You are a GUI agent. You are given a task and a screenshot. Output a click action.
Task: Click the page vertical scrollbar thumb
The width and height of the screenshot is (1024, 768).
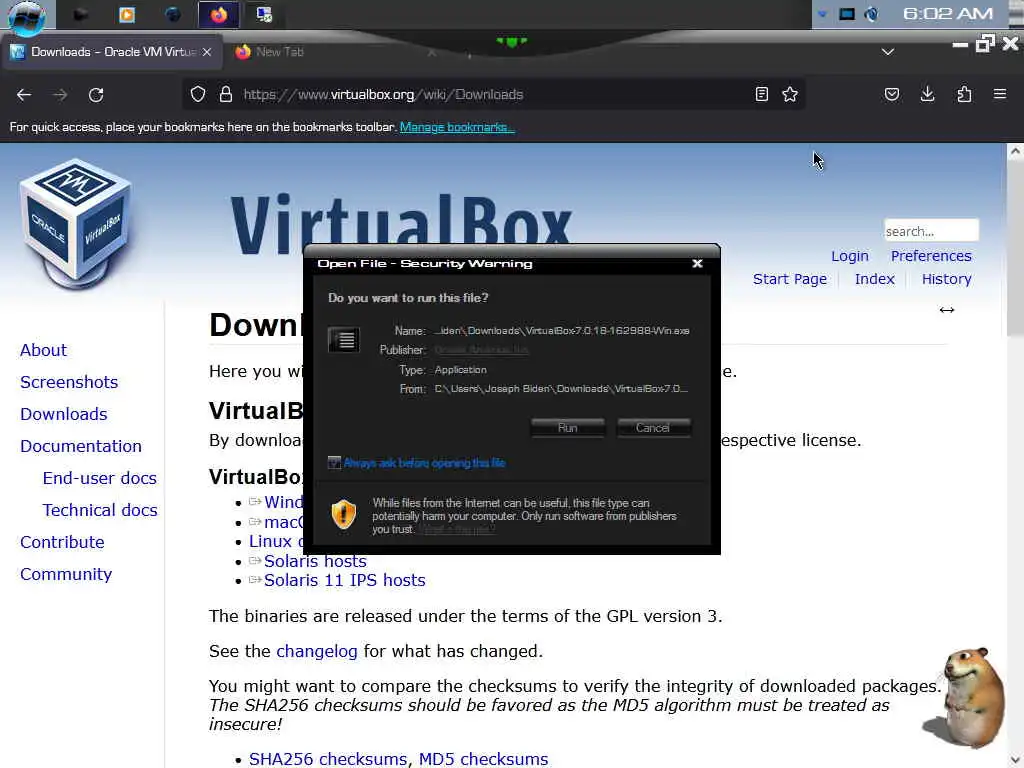(x=1014, y=248)
